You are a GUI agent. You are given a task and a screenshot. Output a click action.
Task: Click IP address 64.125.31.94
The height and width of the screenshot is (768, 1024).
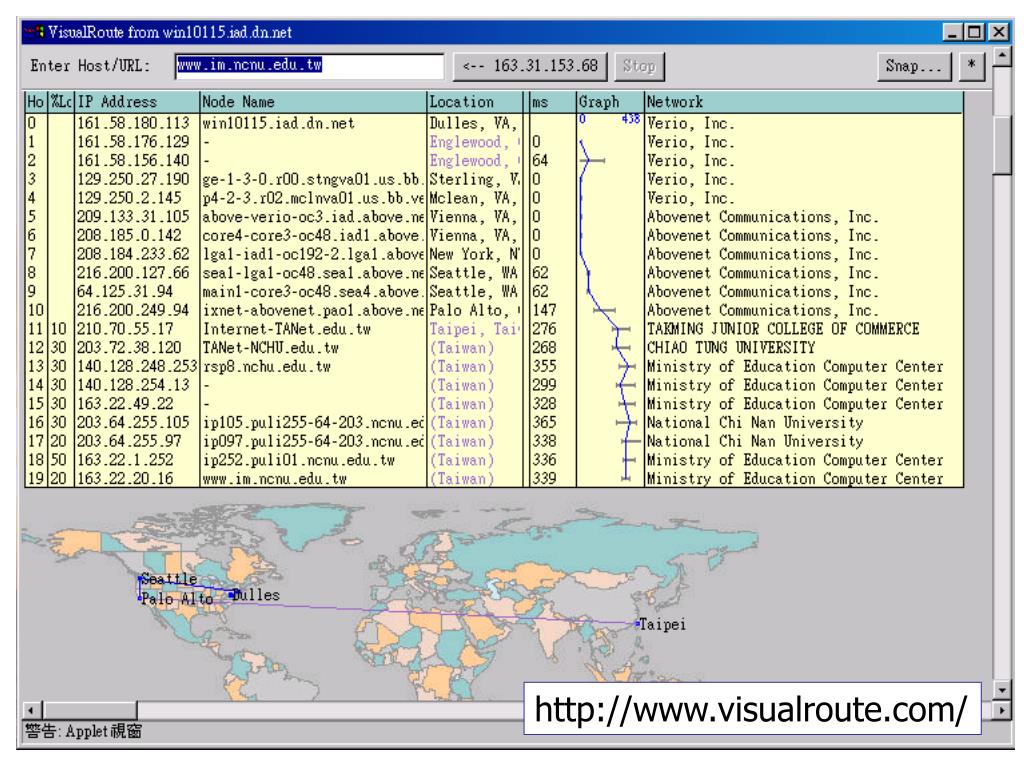click(x=125, y=292)
